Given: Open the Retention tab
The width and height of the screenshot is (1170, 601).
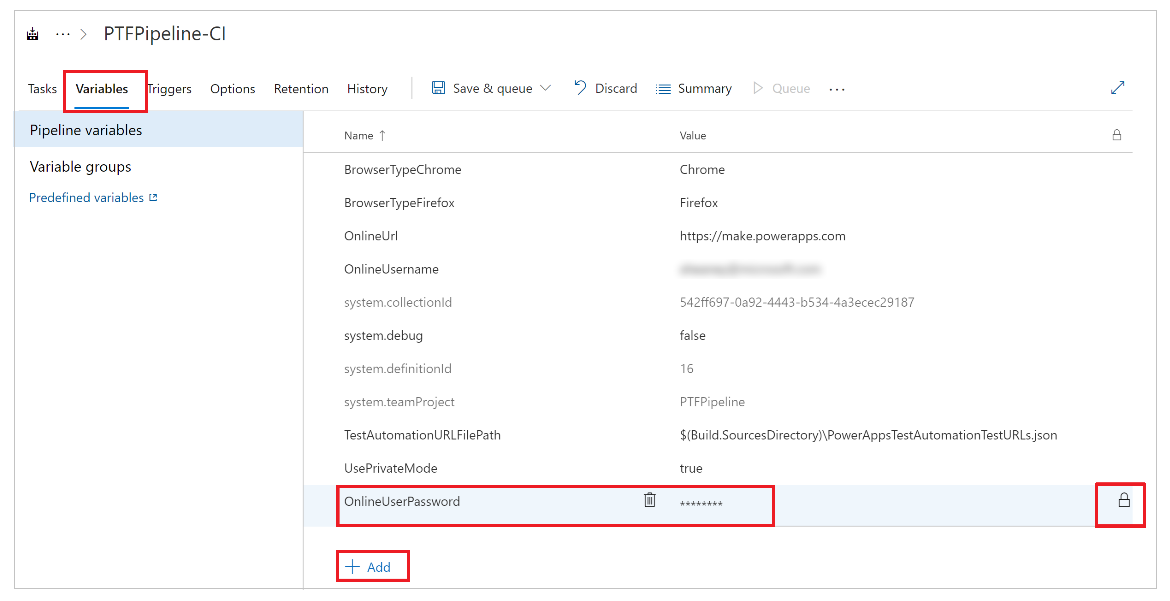Looking at the screenshot, I should (x=301, y=89).
